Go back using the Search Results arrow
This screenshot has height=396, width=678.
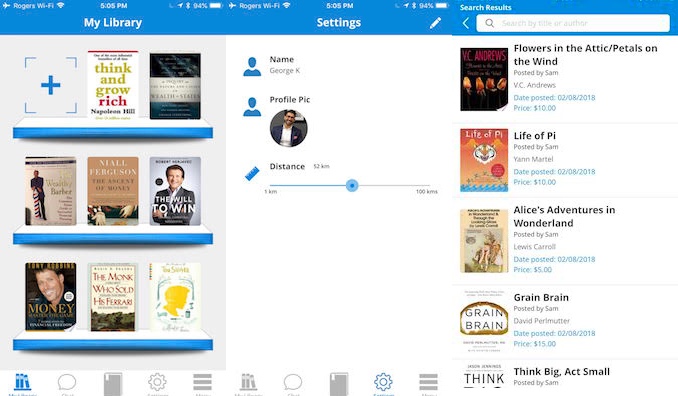(466, 23)
